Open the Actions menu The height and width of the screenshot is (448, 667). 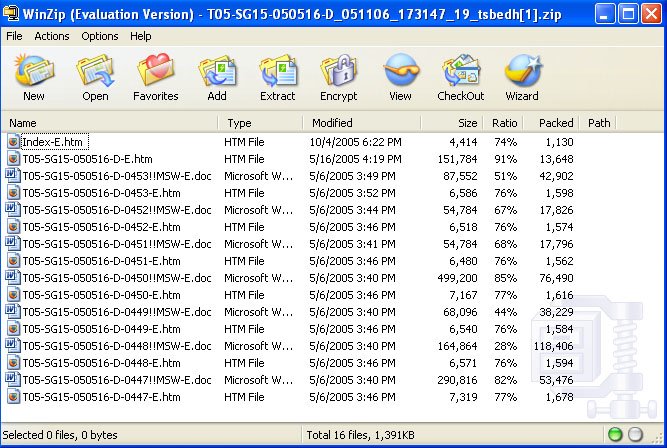pos(51,36)
